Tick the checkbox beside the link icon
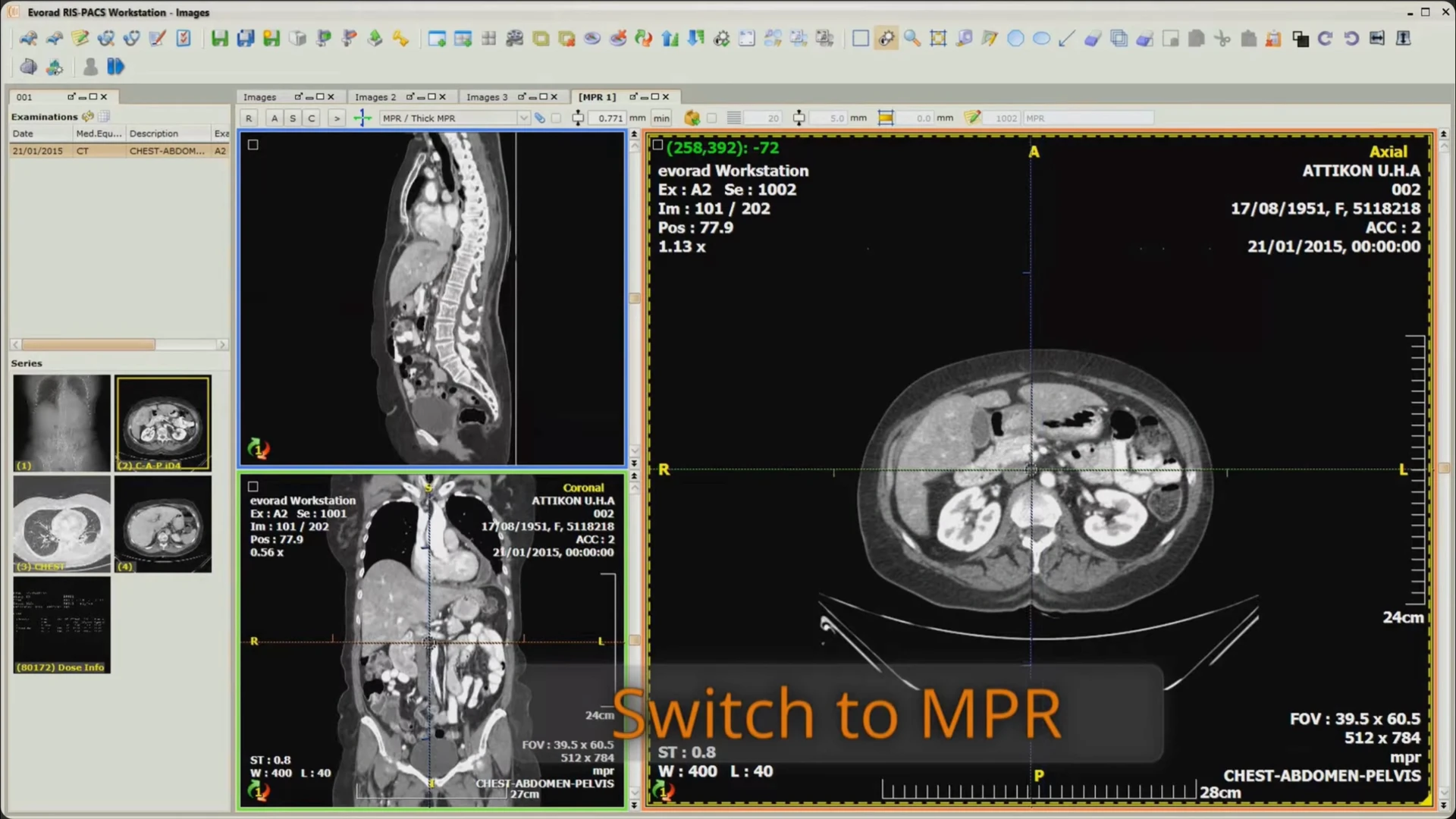 pyautogui.click(x=556, y=118)
